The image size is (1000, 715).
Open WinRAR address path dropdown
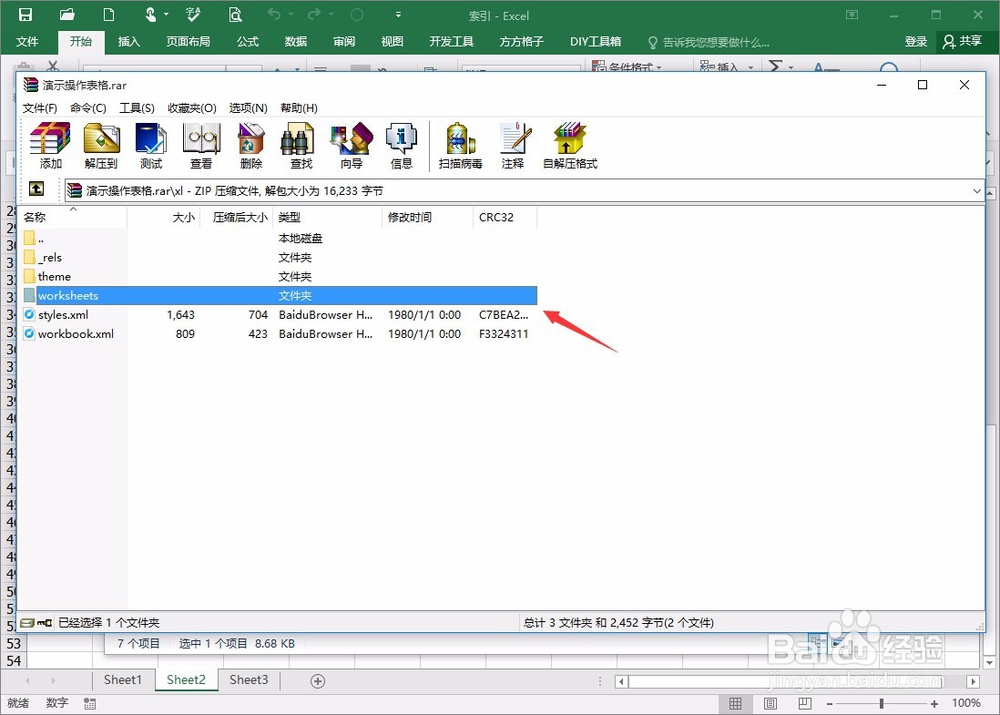click(x=976, y=191)
